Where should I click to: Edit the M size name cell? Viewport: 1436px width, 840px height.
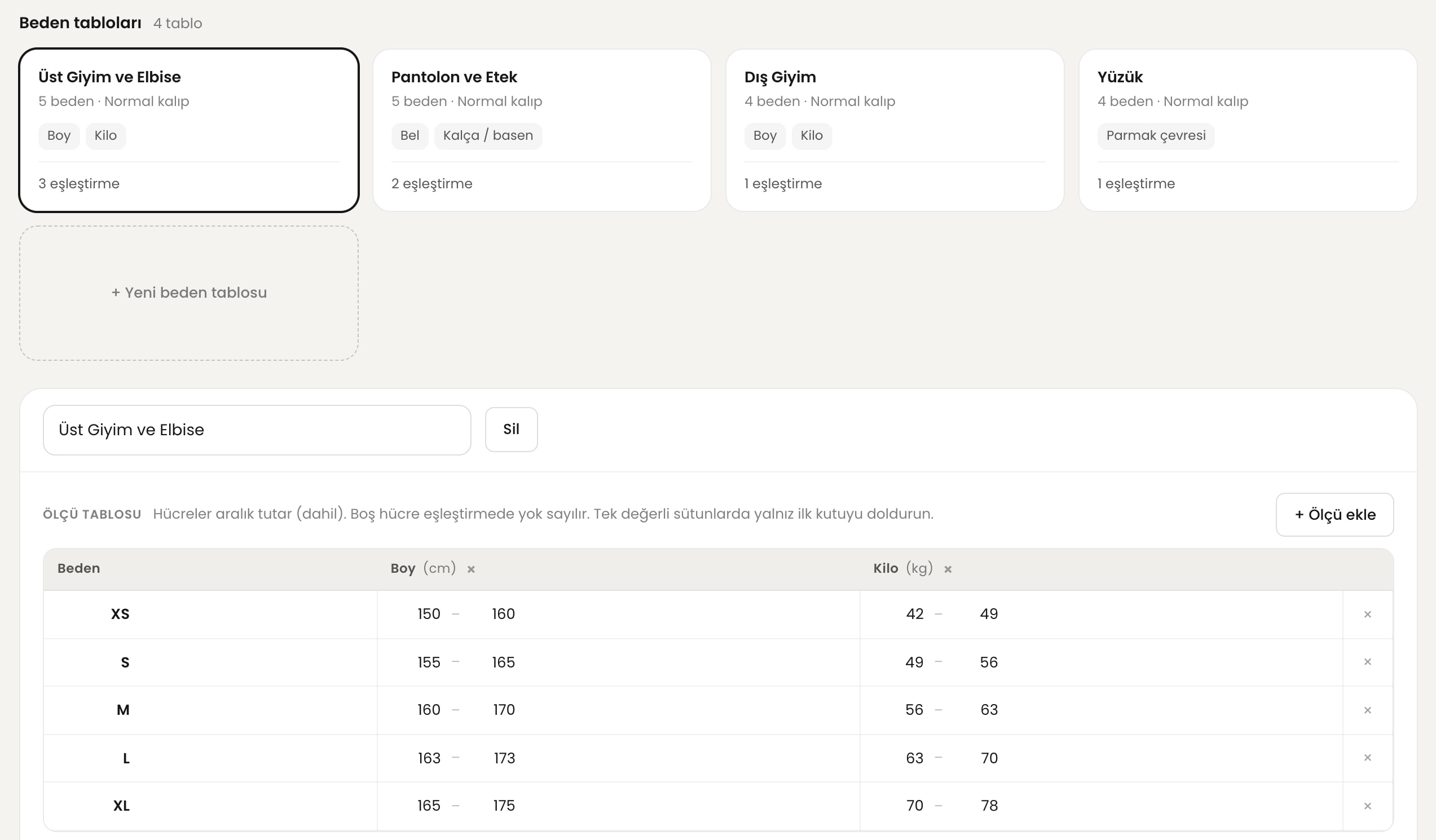click(123, 710)
